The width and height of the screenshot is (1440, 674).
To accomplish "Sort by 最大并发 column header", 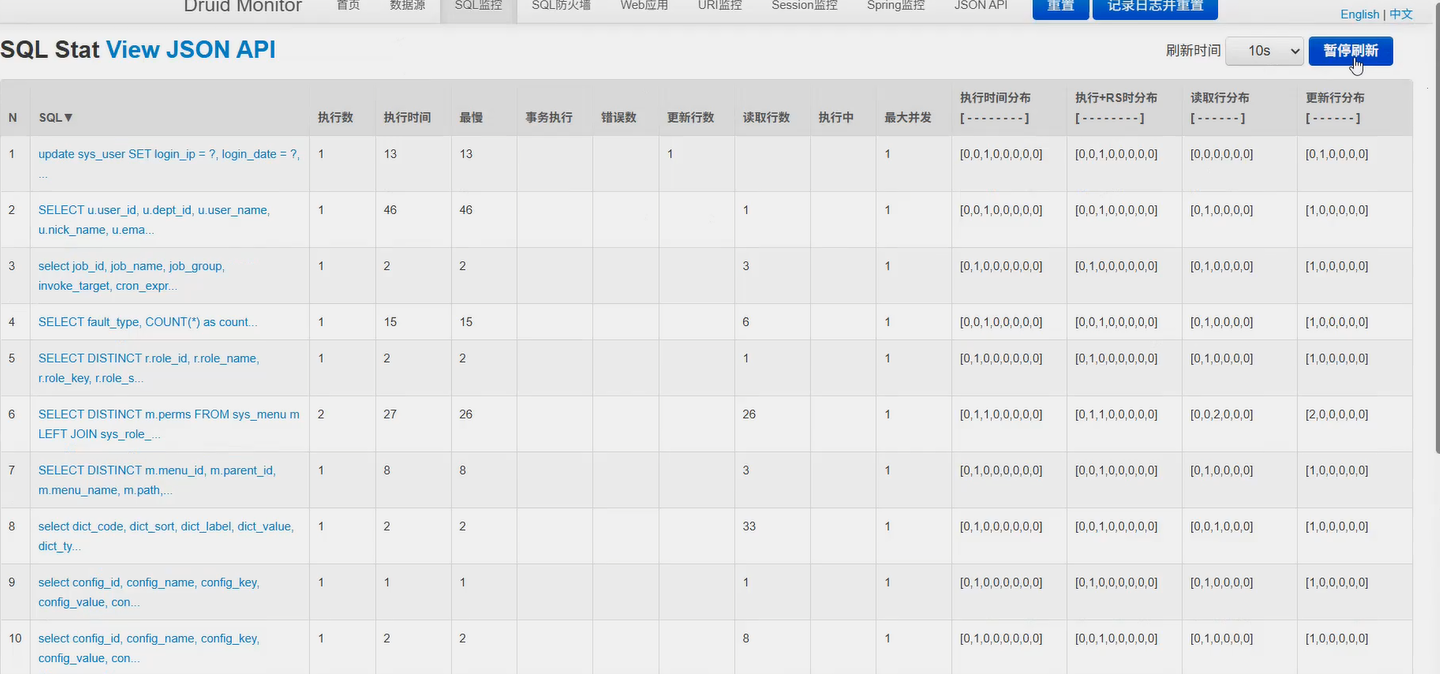I will (x=908, y=118).
